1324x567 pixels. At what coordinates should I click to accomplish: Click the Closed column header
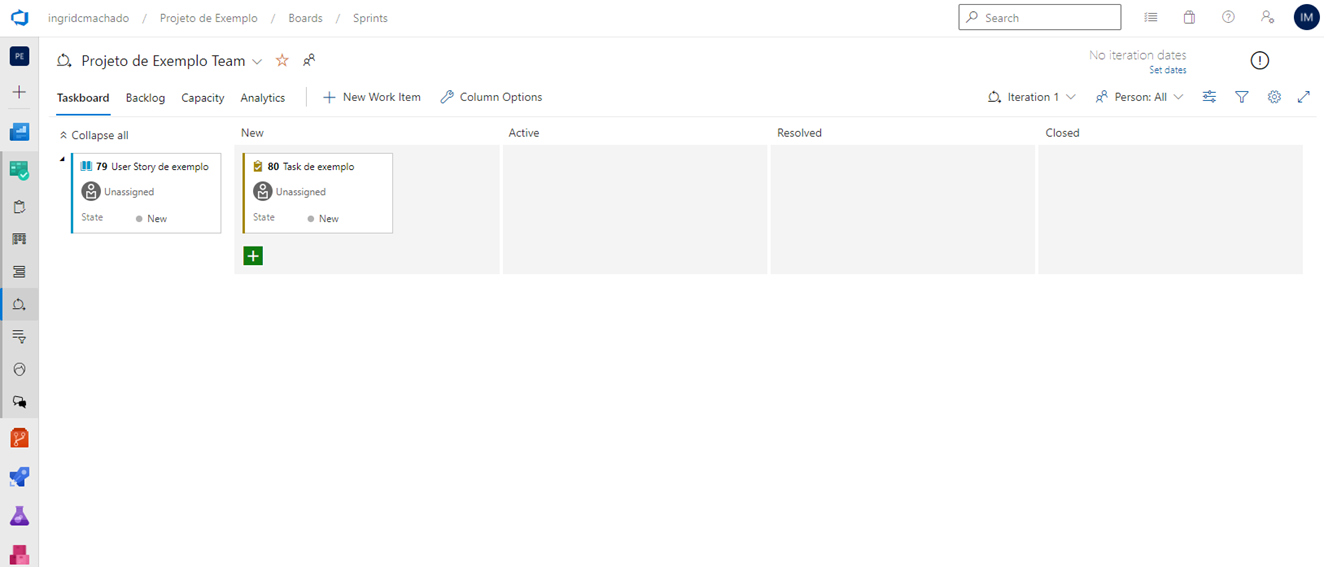pos(1062,133)
